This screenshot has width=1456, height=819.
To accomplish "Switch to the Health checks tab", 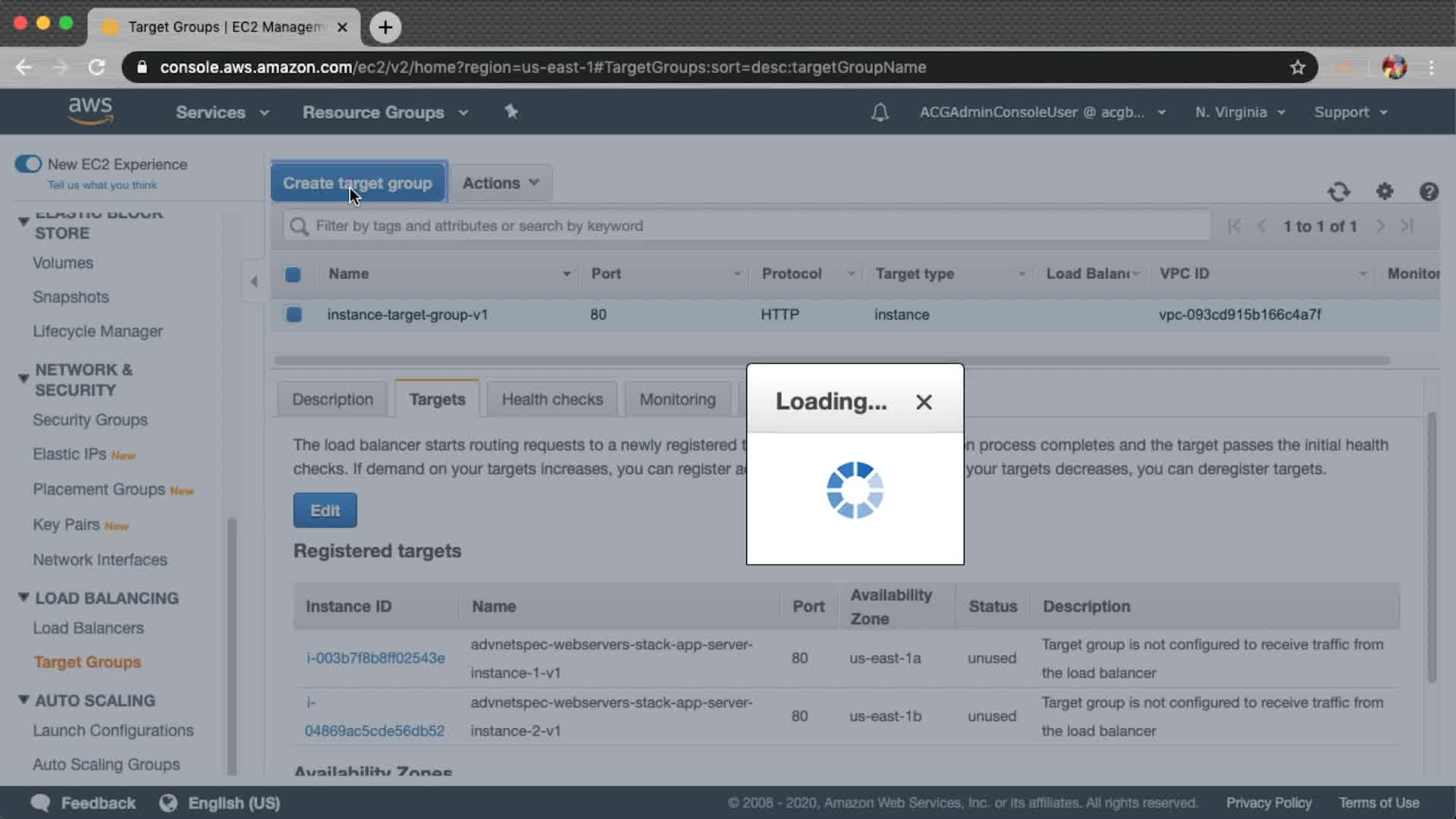I will coord(552,399).
